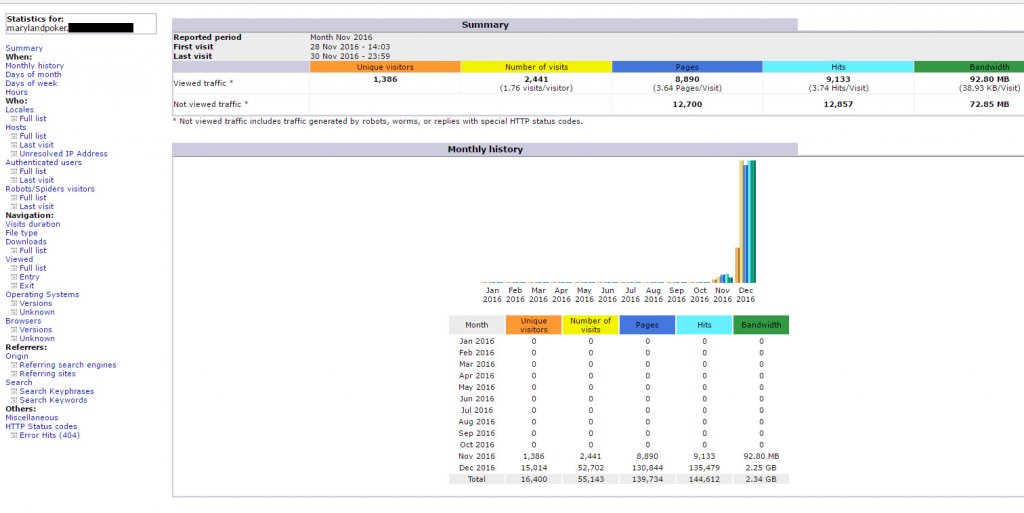Select the 52,702 visits cell for Dec 2016
This screenshot has width=1024, height=513.
590,468
